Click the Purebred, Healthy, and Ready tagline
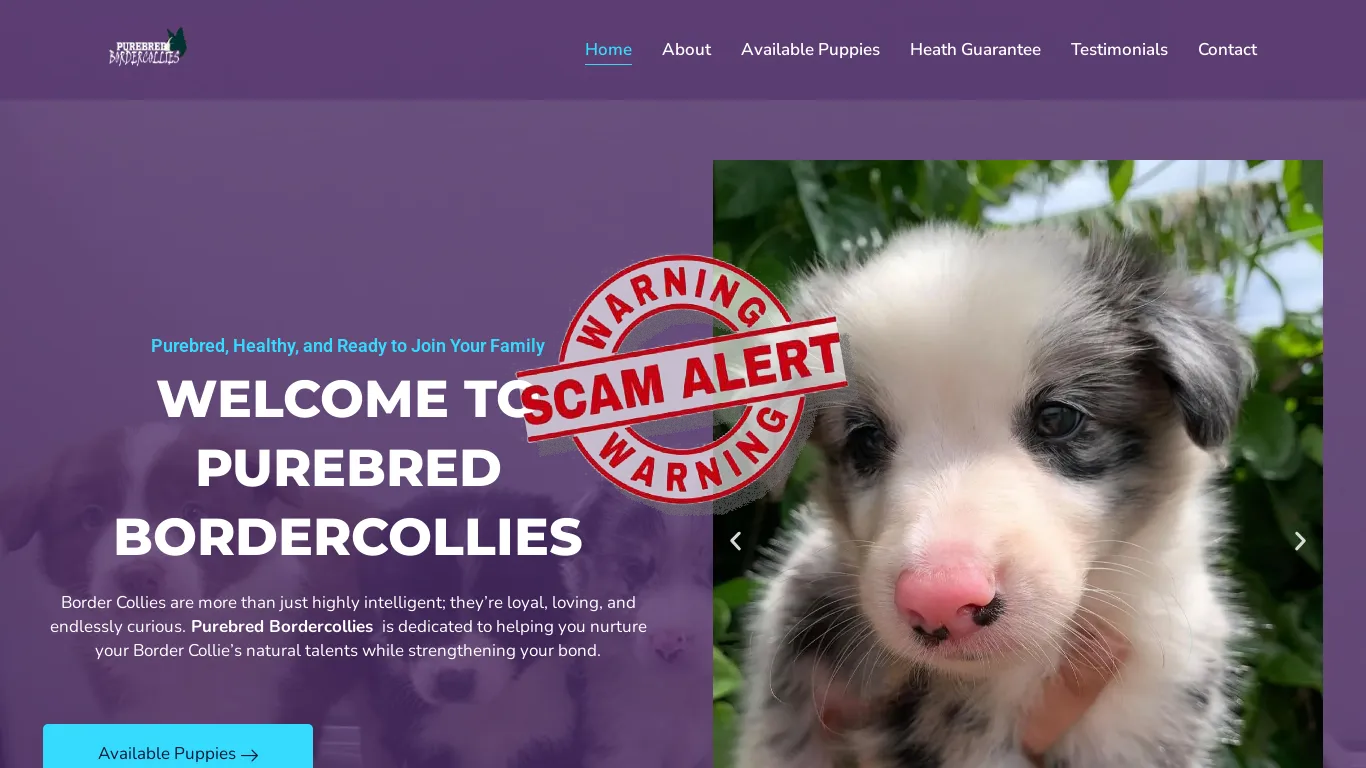 click(348, 346)
